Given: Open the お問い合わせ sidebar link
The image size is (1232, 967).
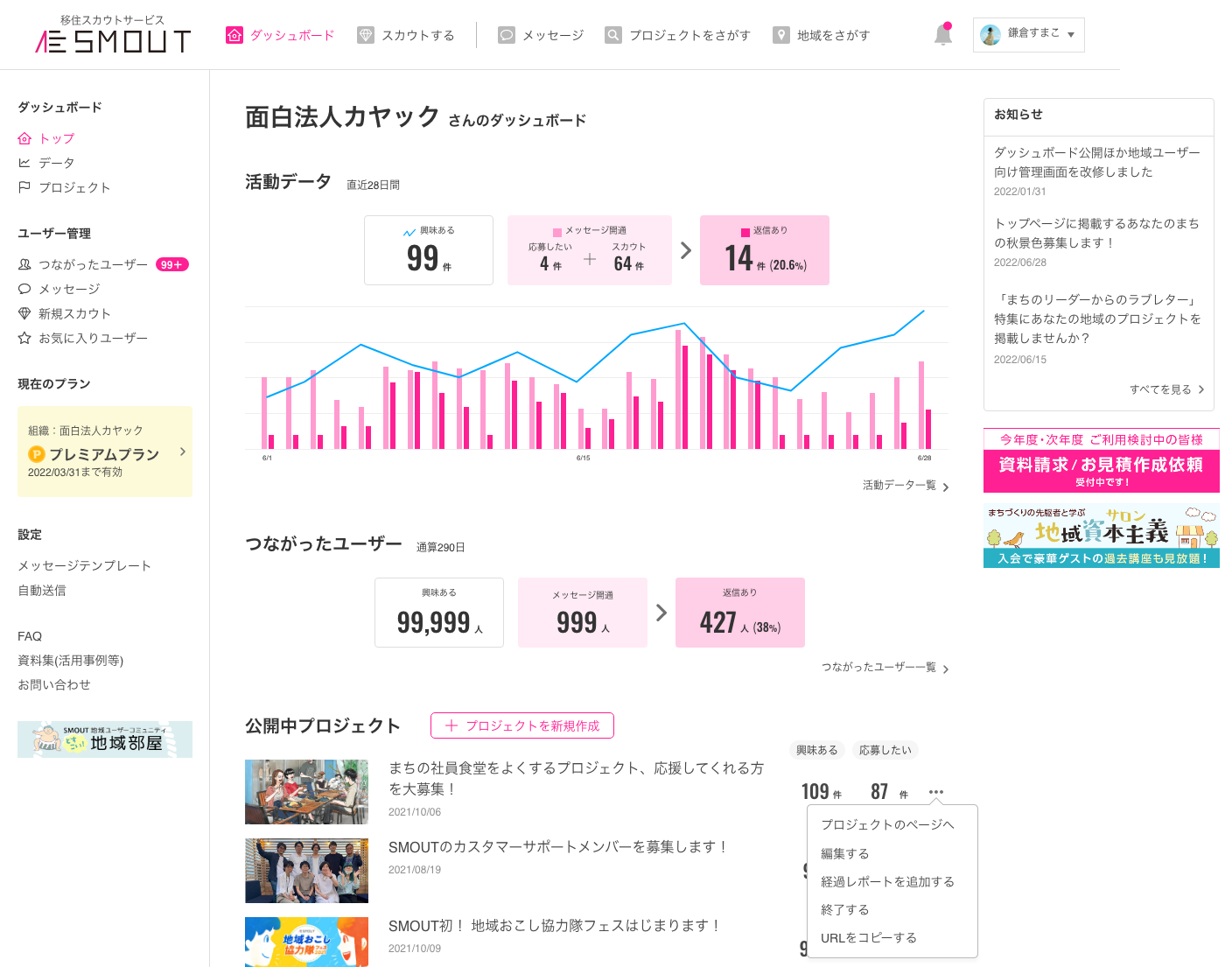Looking at the screenshot, I should [x=54, y=684].
